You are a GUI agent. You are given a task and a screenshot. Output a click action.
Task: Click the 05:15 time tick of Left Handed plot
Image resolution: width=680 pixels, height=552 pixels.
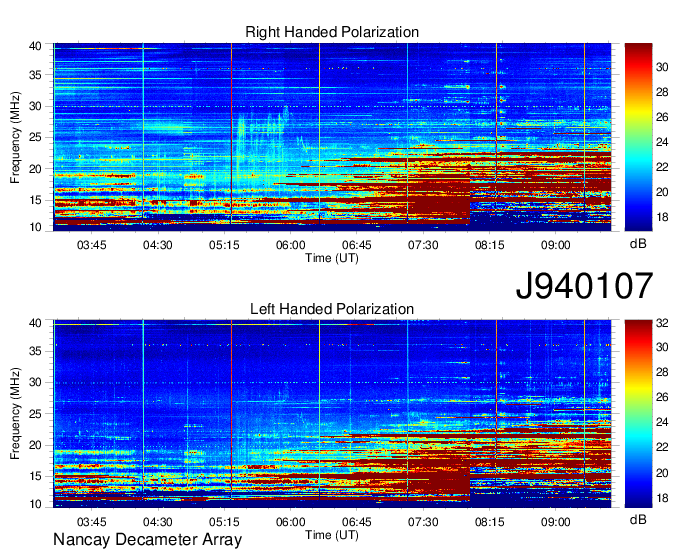click(x=224, y=522)
